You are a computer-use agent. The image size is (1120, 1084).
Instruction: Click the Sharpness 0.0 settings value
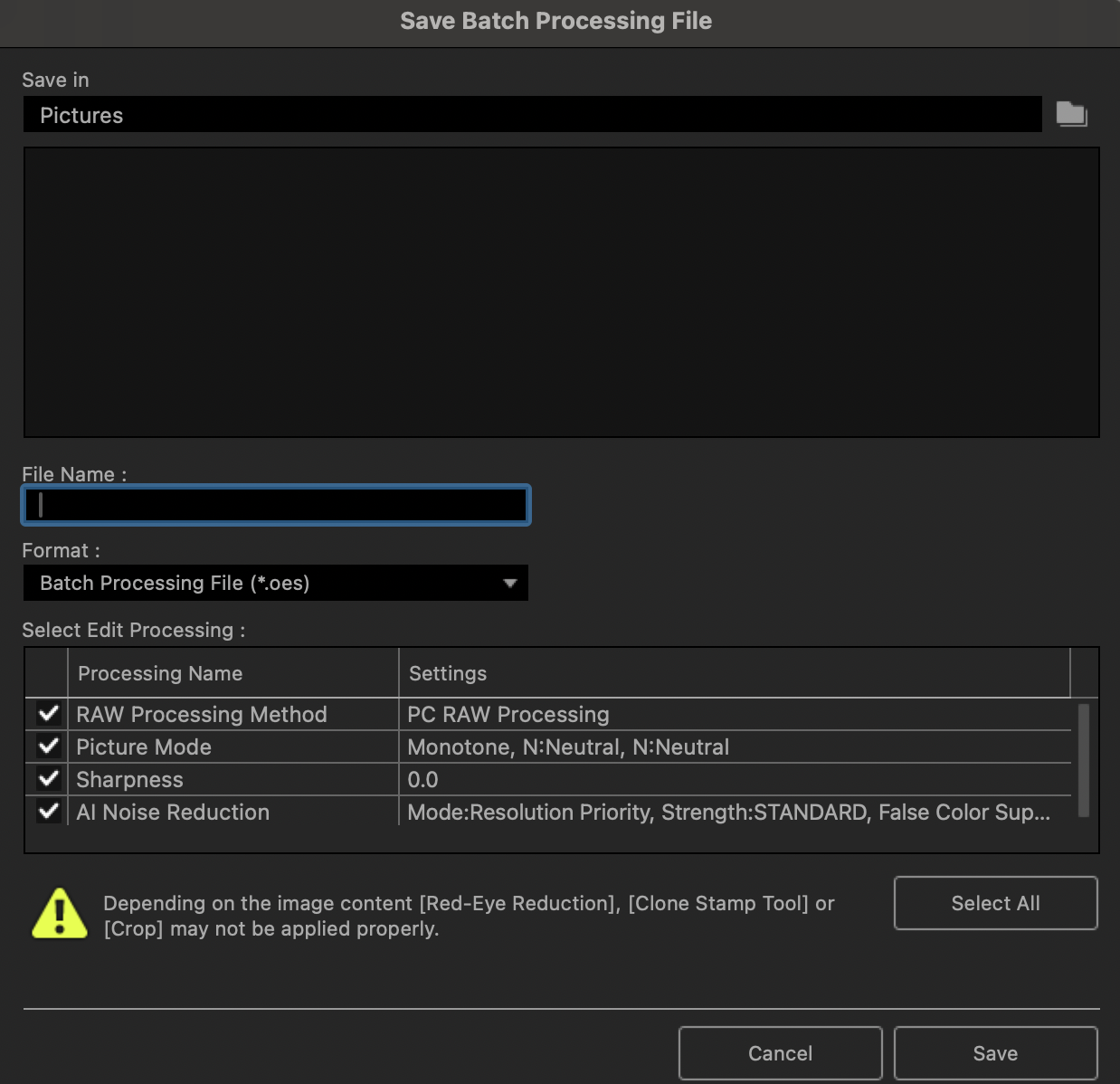pyautogui.click(x=423, y=779)
